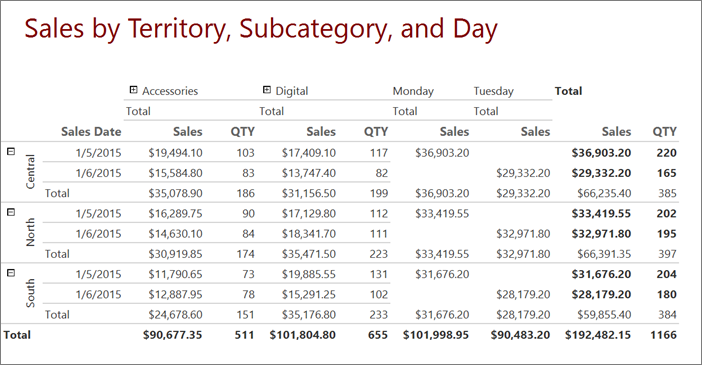Viewport: 702px width, 365px height.
Task: Click North 1/6/2015 date cell
Action: coord(98,234)
